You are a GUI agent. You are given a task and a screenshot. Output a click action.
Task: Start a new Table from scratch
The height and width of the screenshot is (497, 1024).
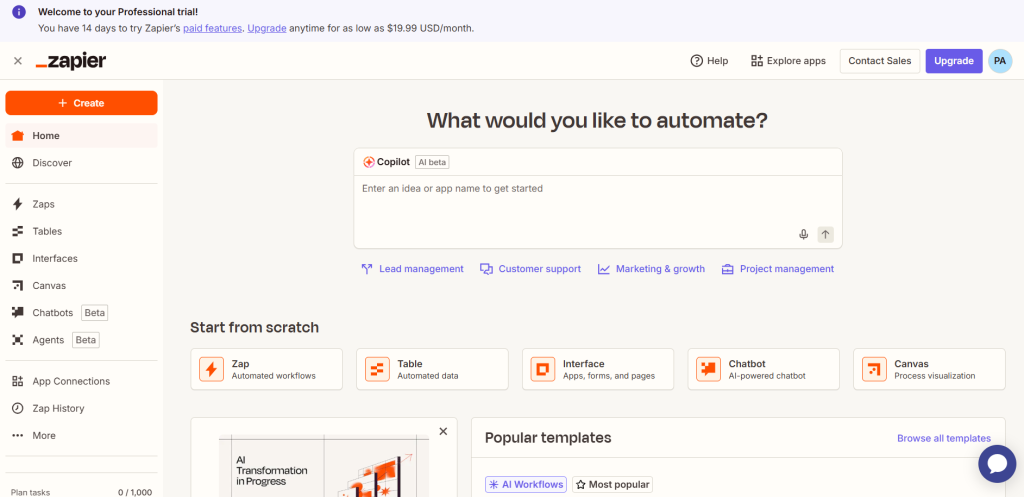tap(432, 369)
